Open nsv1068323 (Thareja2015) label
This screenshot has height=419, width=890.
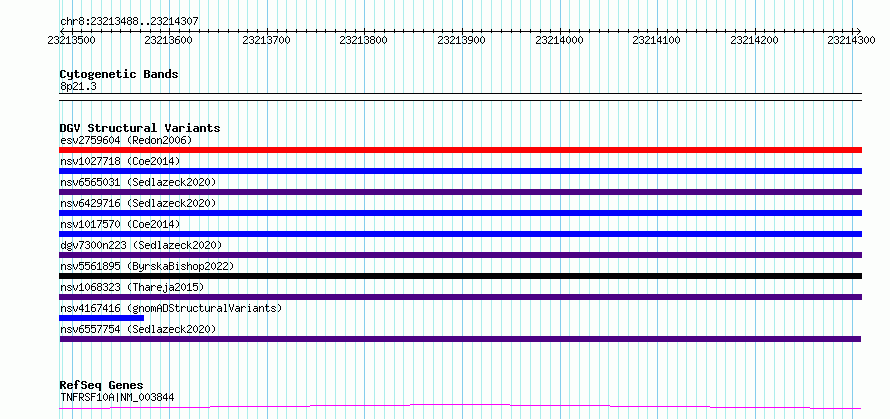(x=132, y=287)
